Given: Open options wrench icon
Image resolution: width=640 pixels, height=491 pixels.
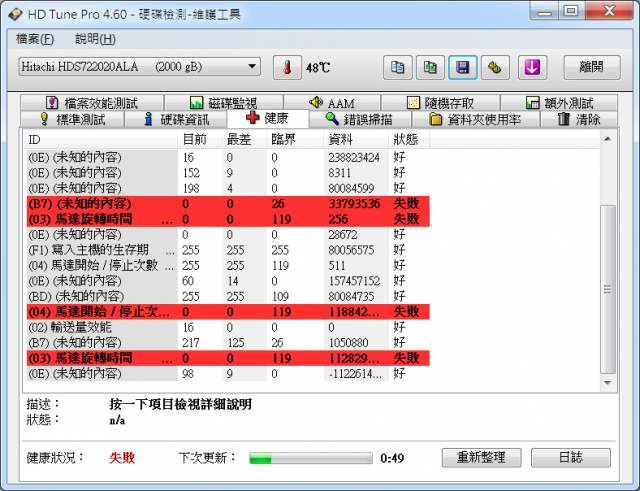Looking at the screenshot, I should tap(495, 67).
